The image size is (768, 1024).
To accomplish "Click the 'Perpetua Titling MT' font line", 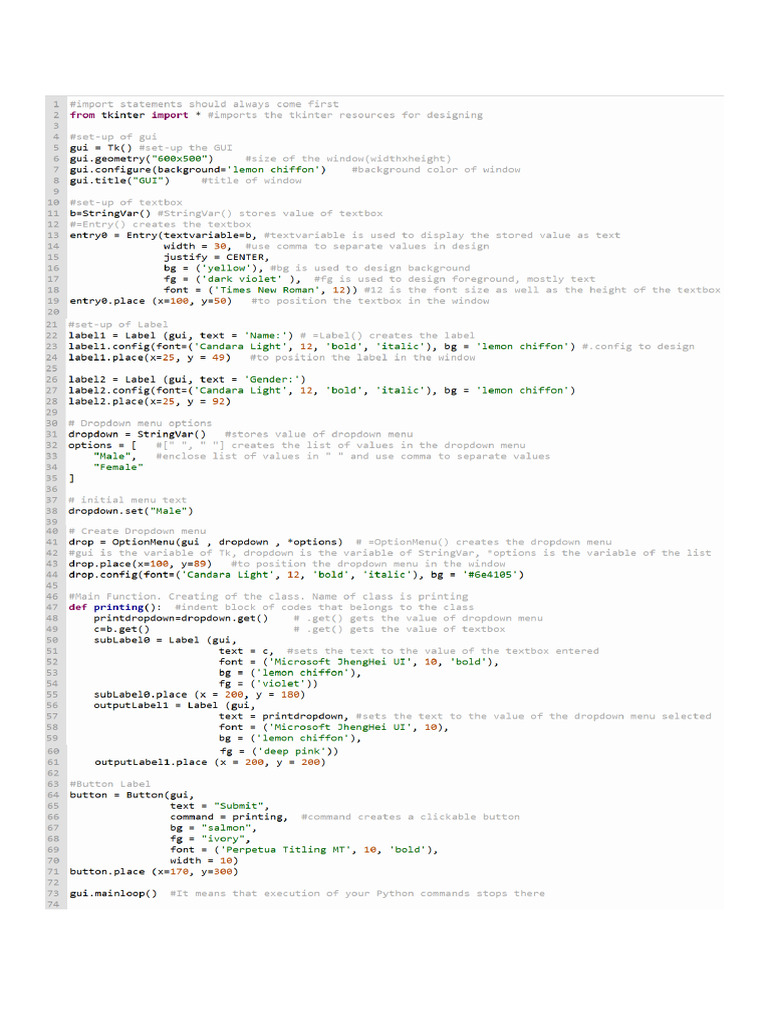I will tap(304, 850).
